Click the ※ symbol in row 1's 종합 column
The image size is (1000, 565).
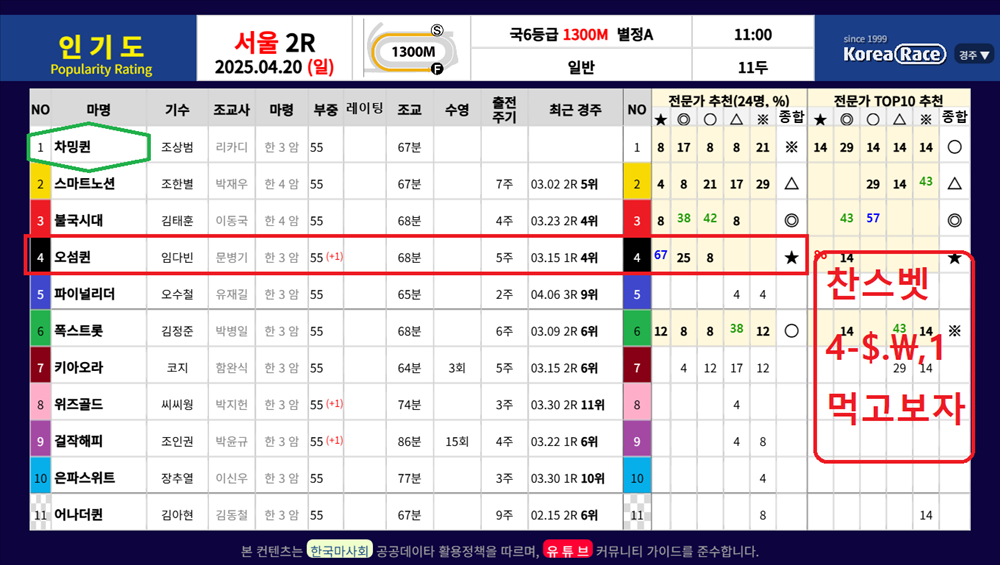791,147
